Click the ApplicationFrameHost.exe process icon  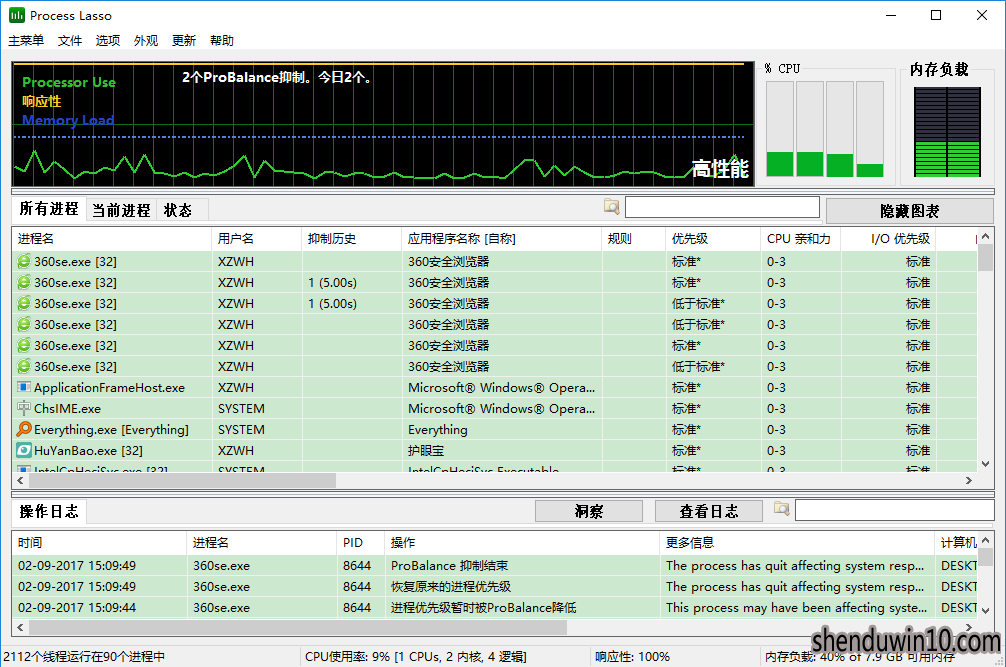point(24,387)
